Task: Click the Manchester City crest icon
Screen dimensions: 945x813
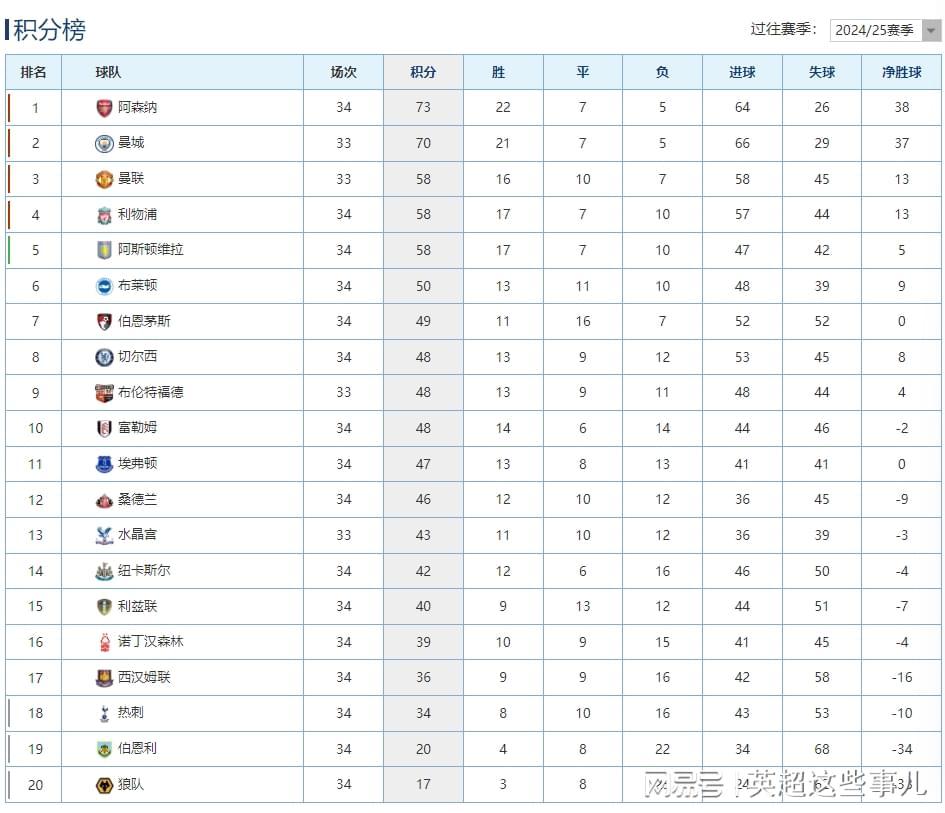Action: click(x=104, y=143)
